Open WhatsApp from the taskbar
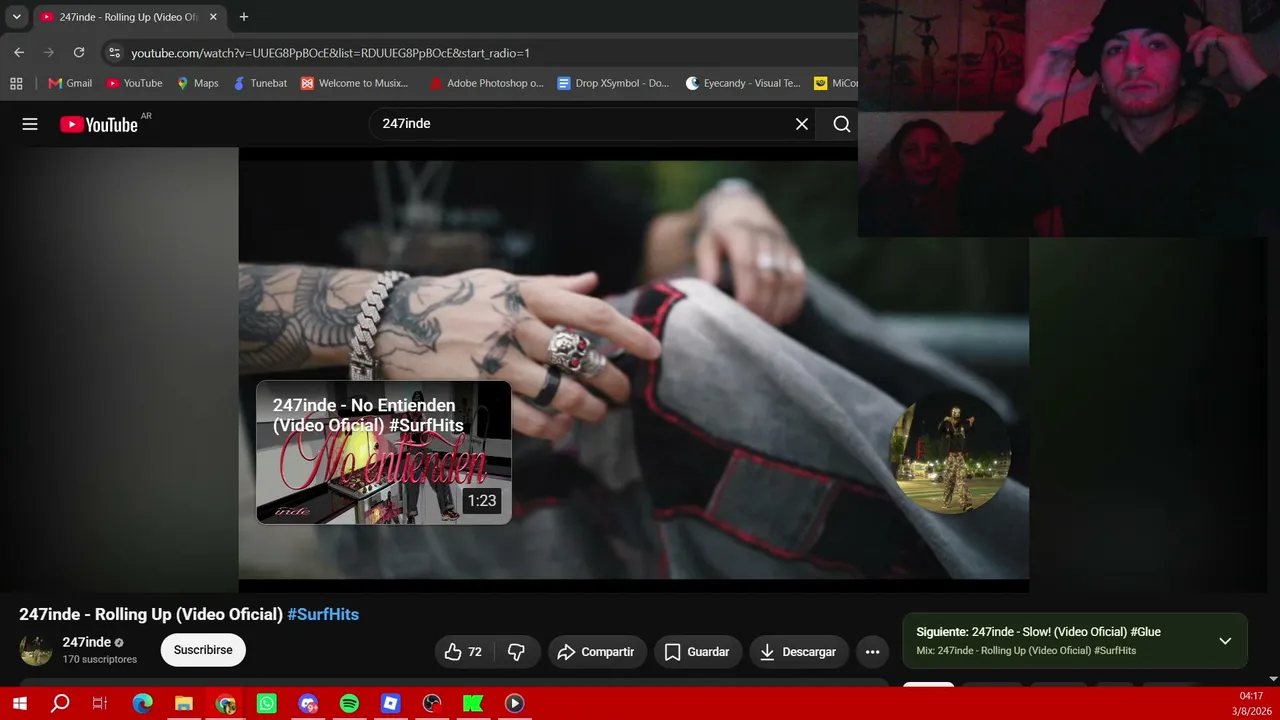 [266, 704]
